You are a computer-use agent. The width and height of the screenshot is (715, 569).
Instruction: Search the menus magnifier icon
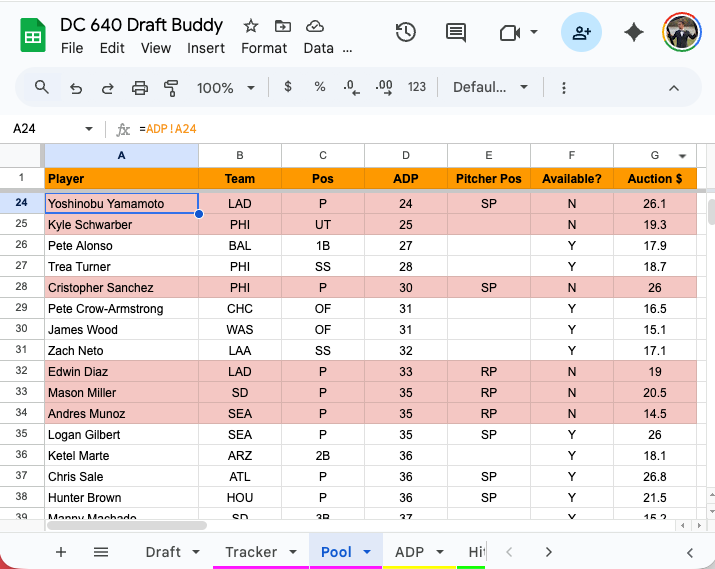tap(41, 87)
